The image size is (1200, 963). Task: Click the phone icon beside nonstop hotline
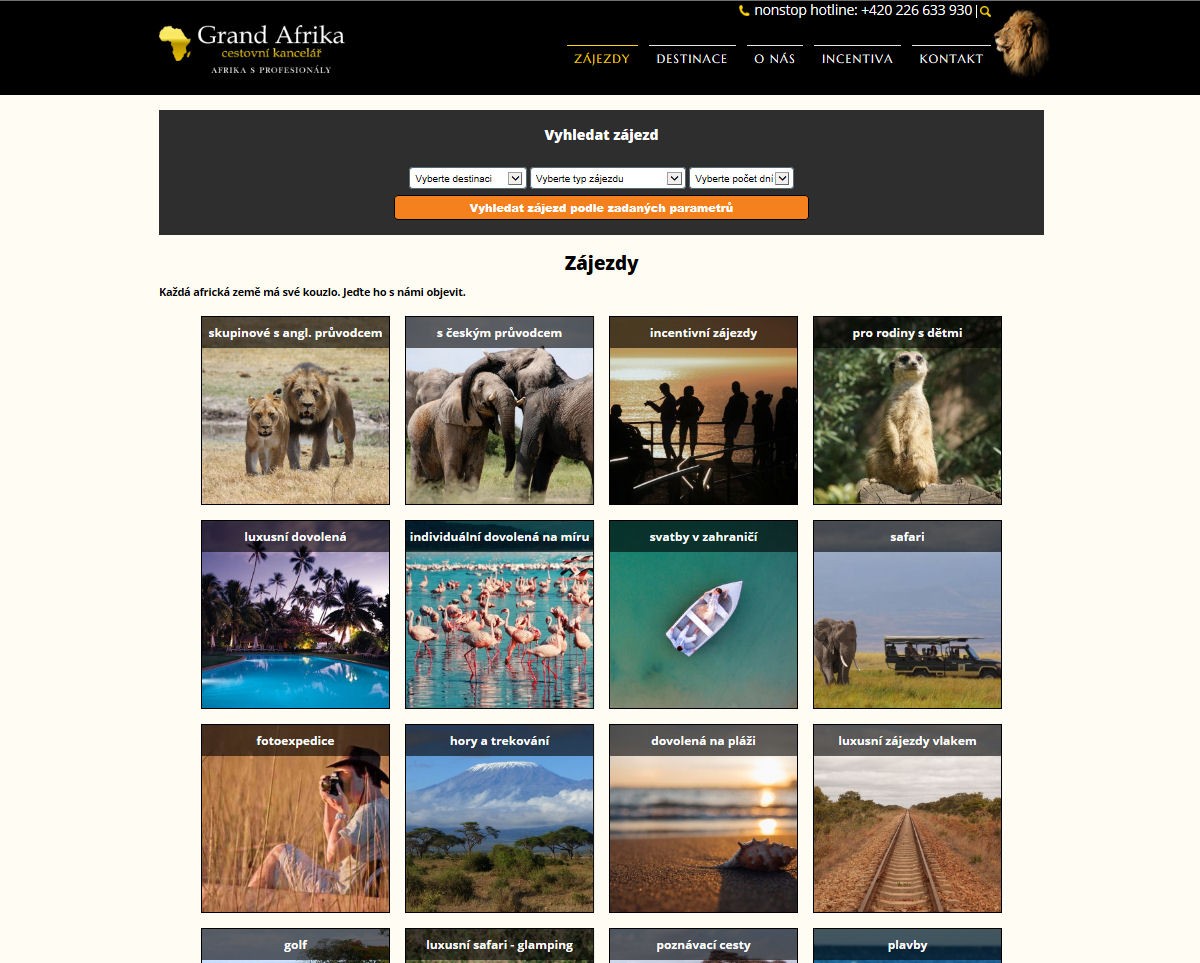coord(744,11)
